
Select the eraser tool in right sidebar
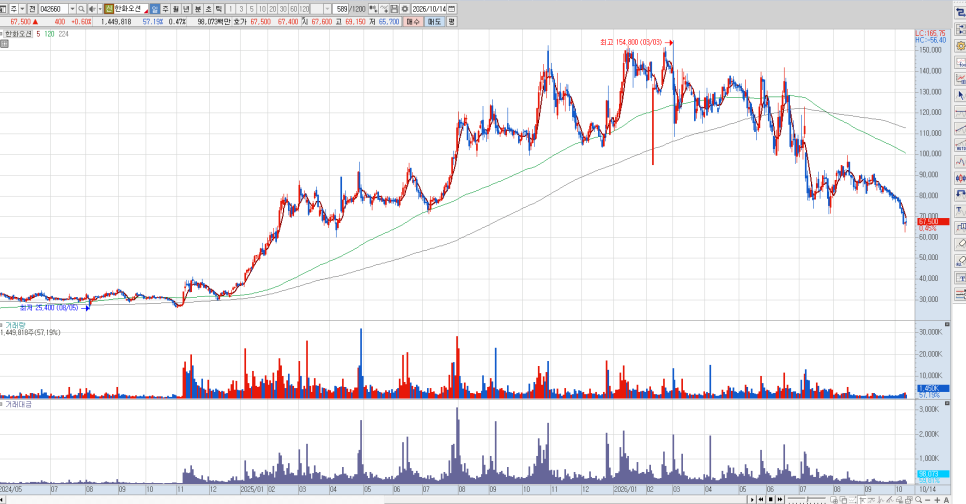(x=960, y=243)
